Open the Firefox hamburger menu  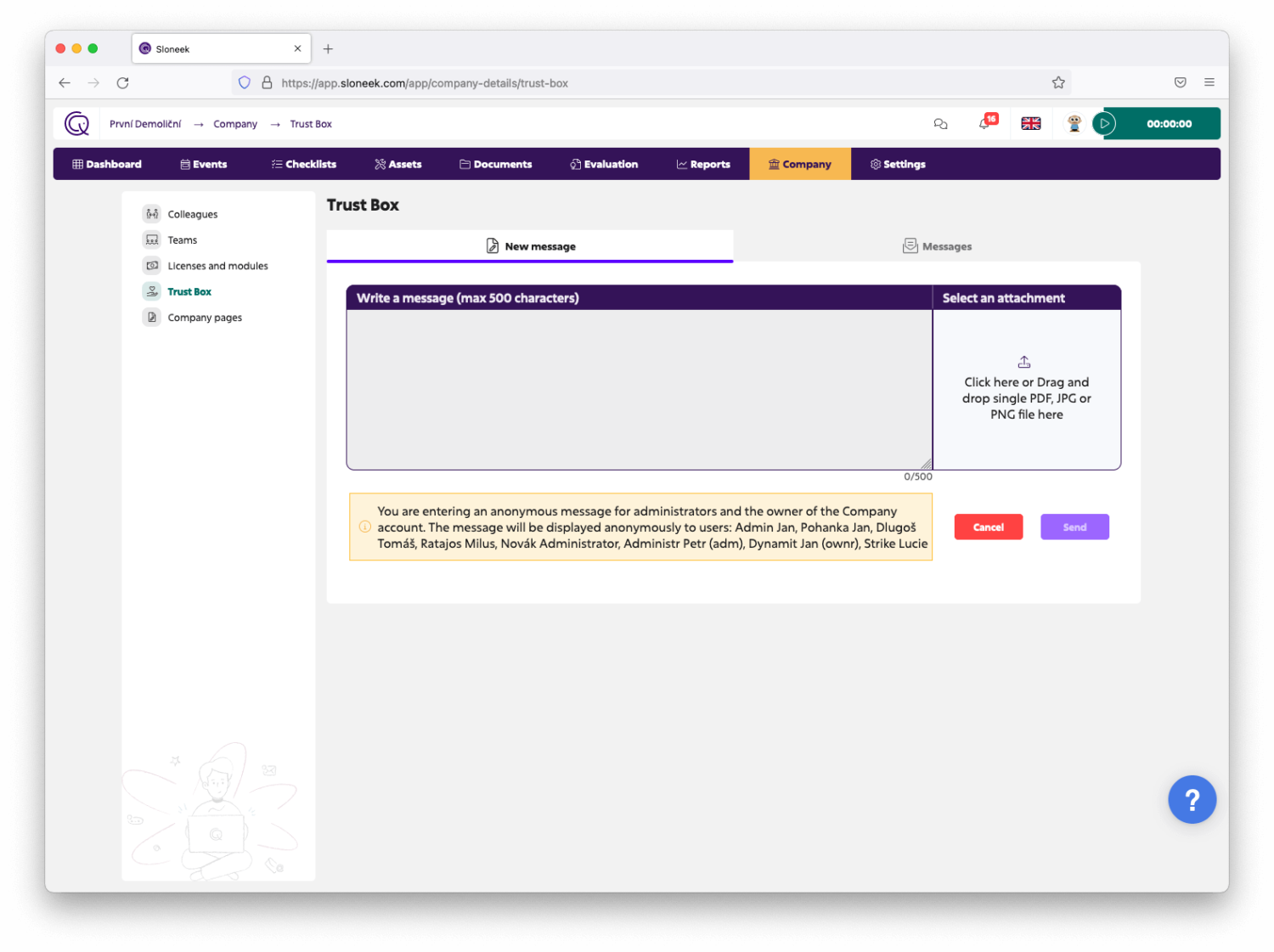point(1209,82)
